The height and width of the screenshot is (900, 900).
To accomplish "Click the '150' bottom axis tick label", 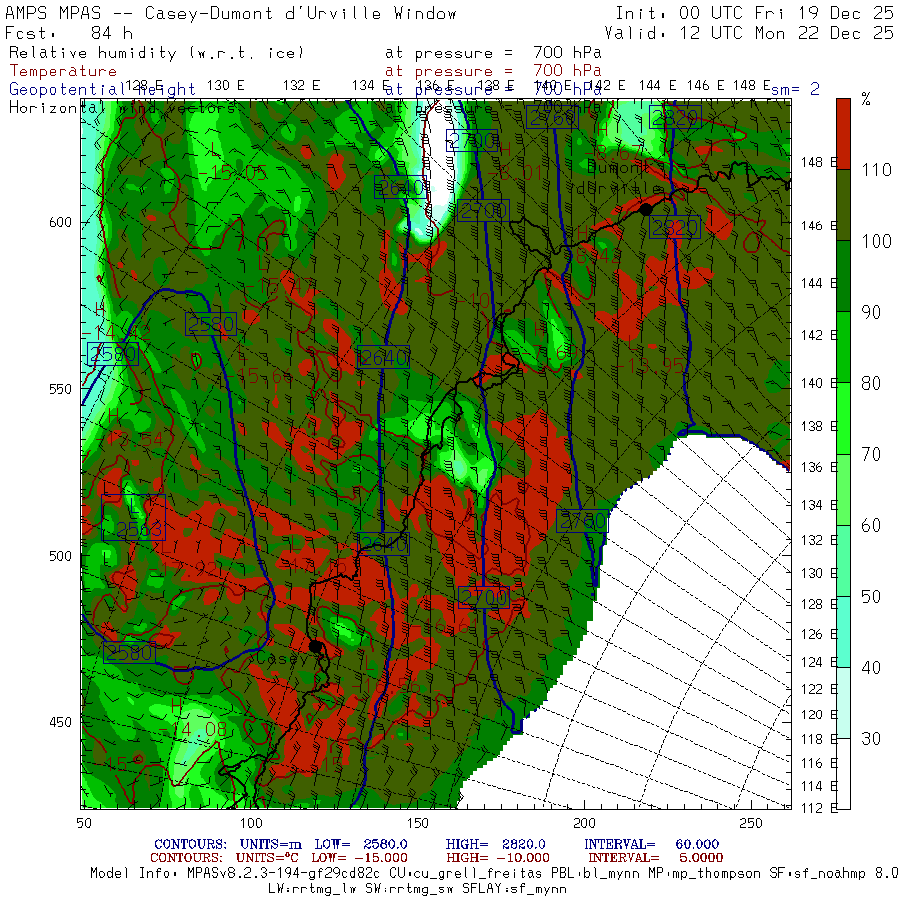I will click(417, 823).
